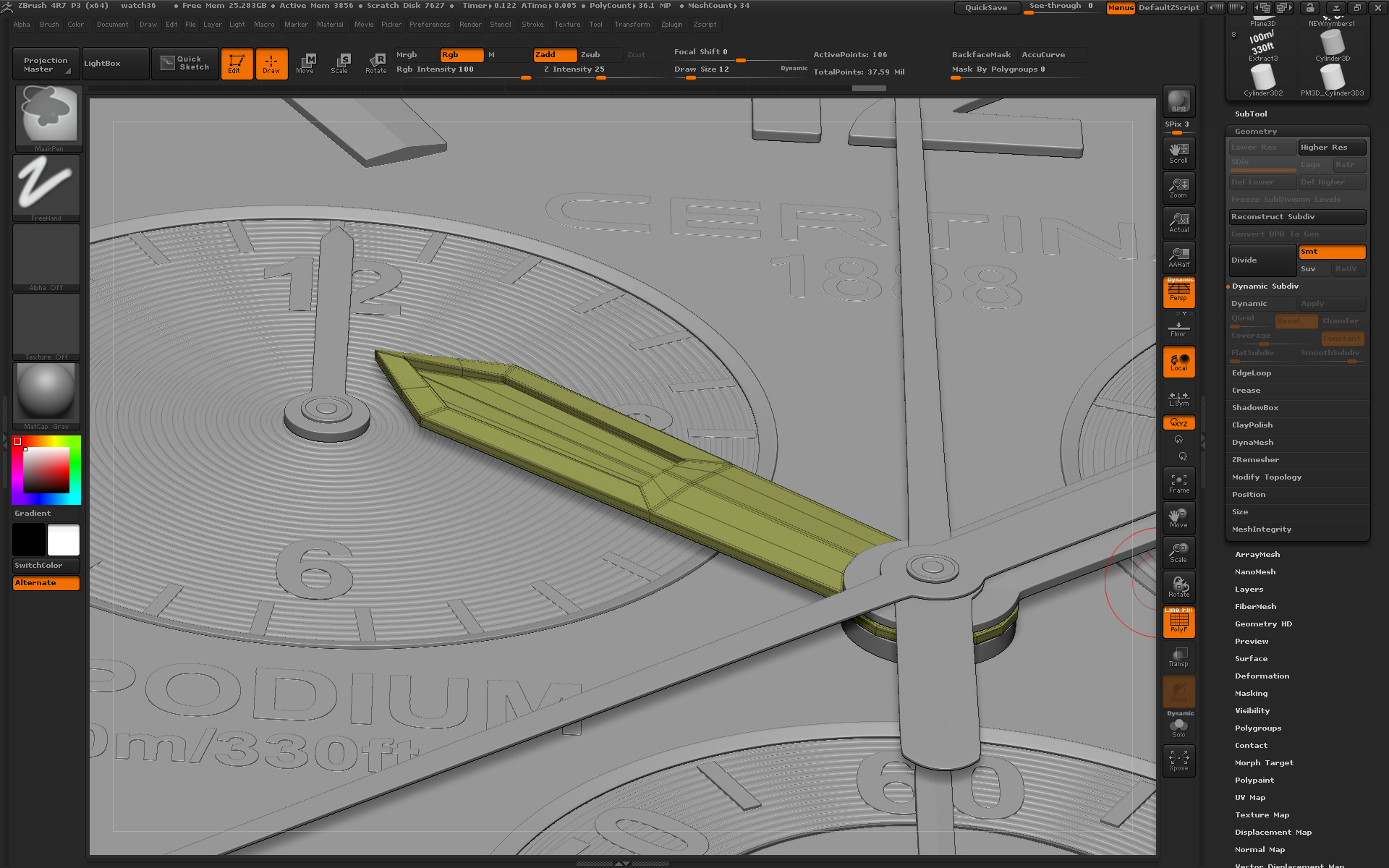This screenshot has height=868, width=1389.
Task: Toggle XYZ rotation mode
Action: 1178,422
